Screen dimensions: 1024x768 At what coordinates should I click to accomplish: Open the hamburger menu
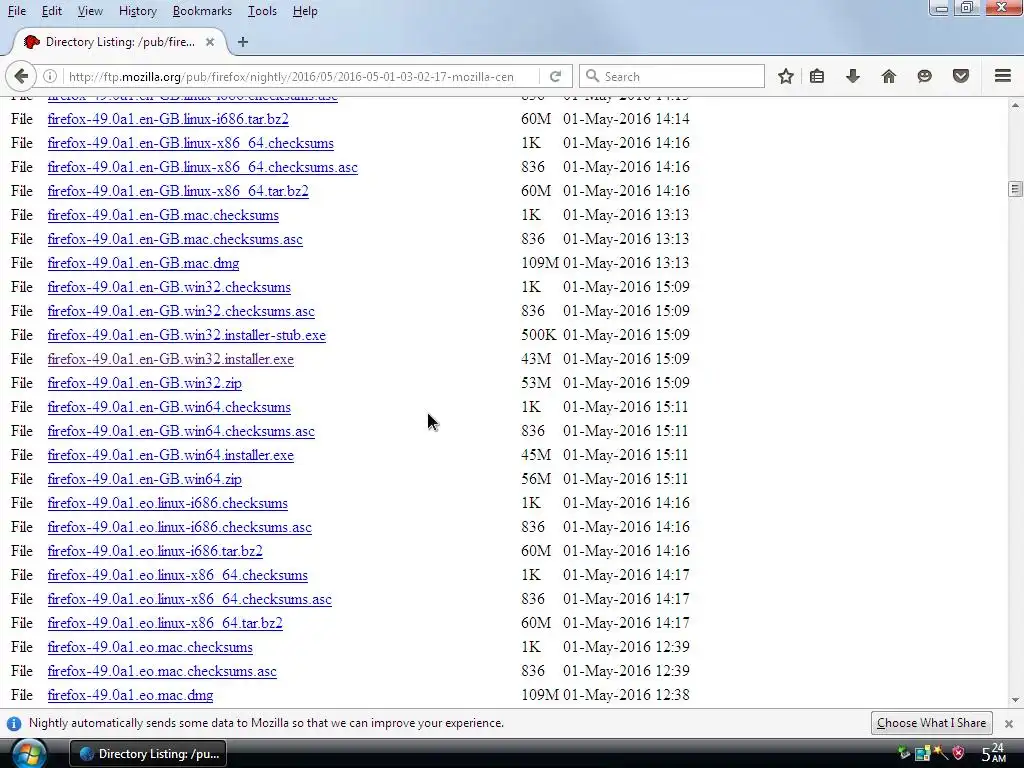tap(1002, 76)
